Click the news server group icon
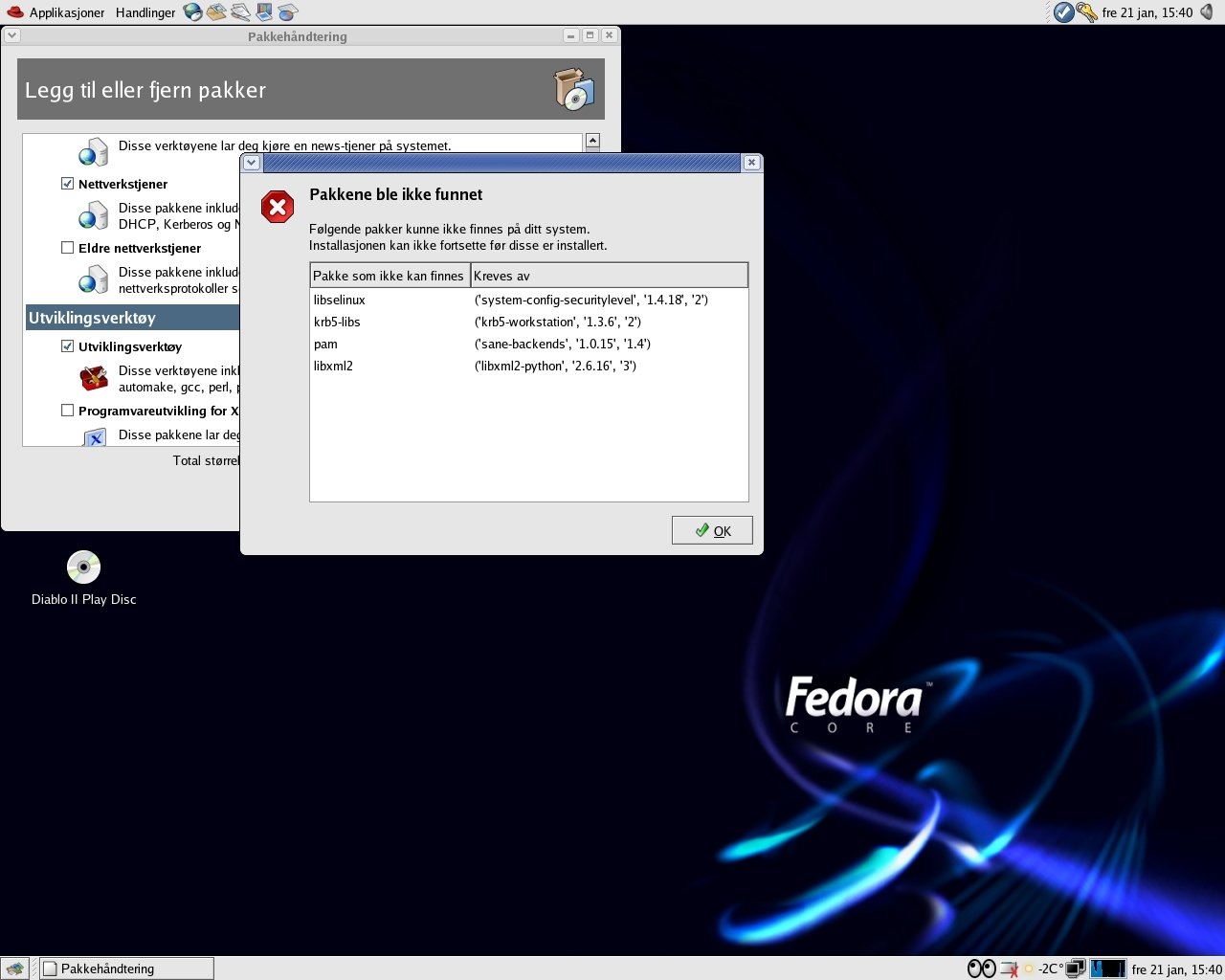 click(x=94, y=152)
